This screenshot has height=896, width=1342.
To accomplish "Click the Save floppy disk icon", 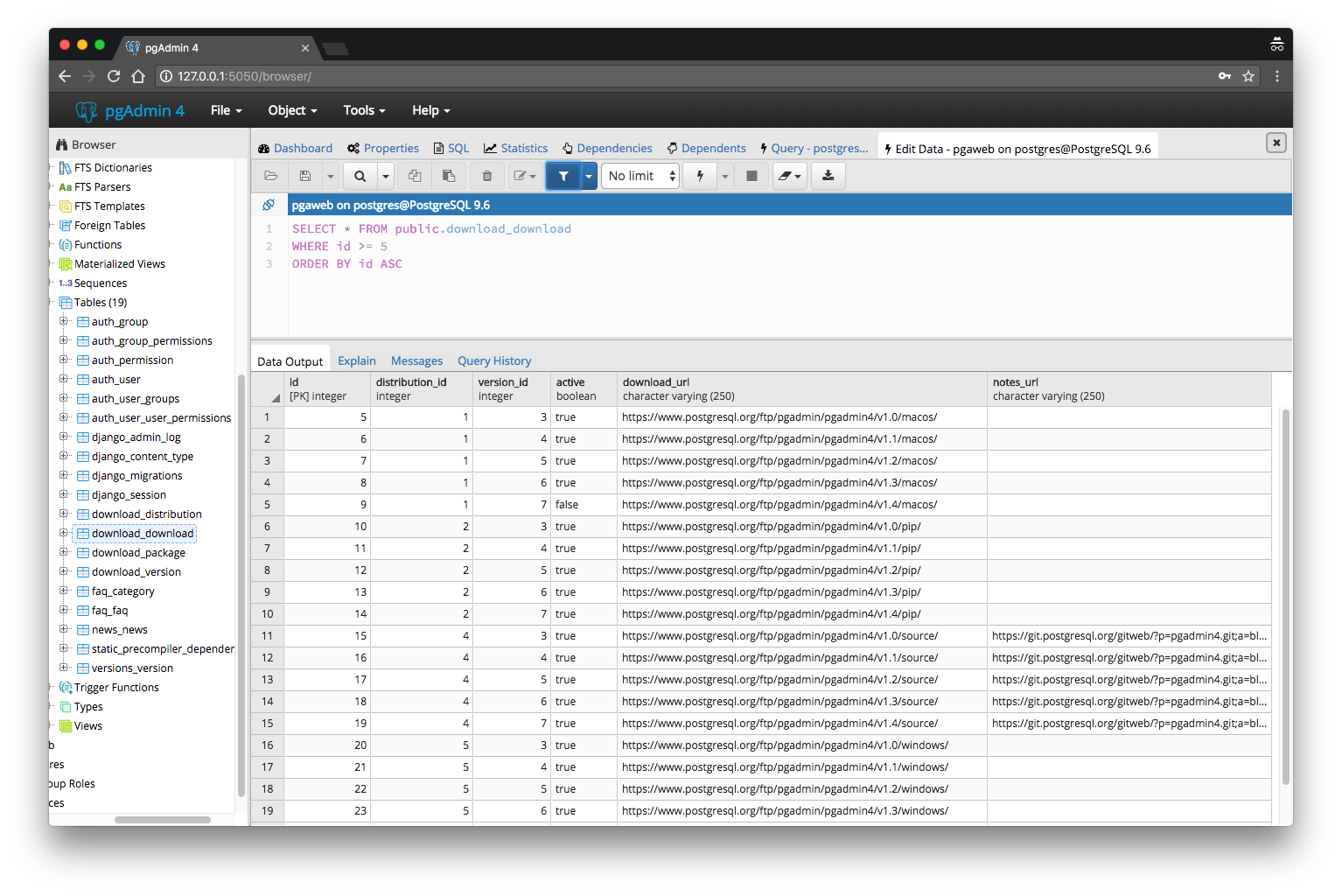I will click(305, 176).
